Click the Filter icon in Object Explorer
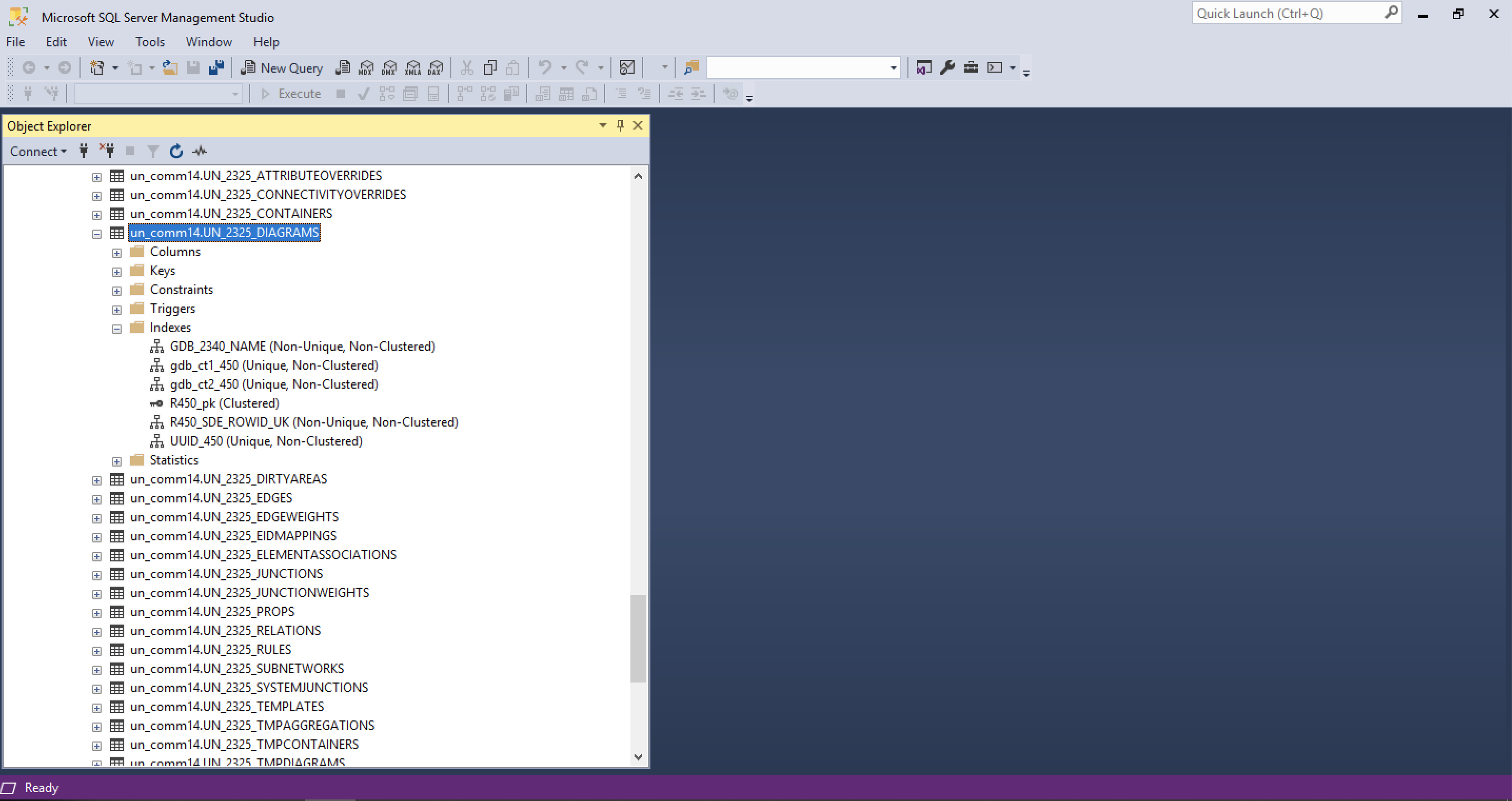 point(153,151)
